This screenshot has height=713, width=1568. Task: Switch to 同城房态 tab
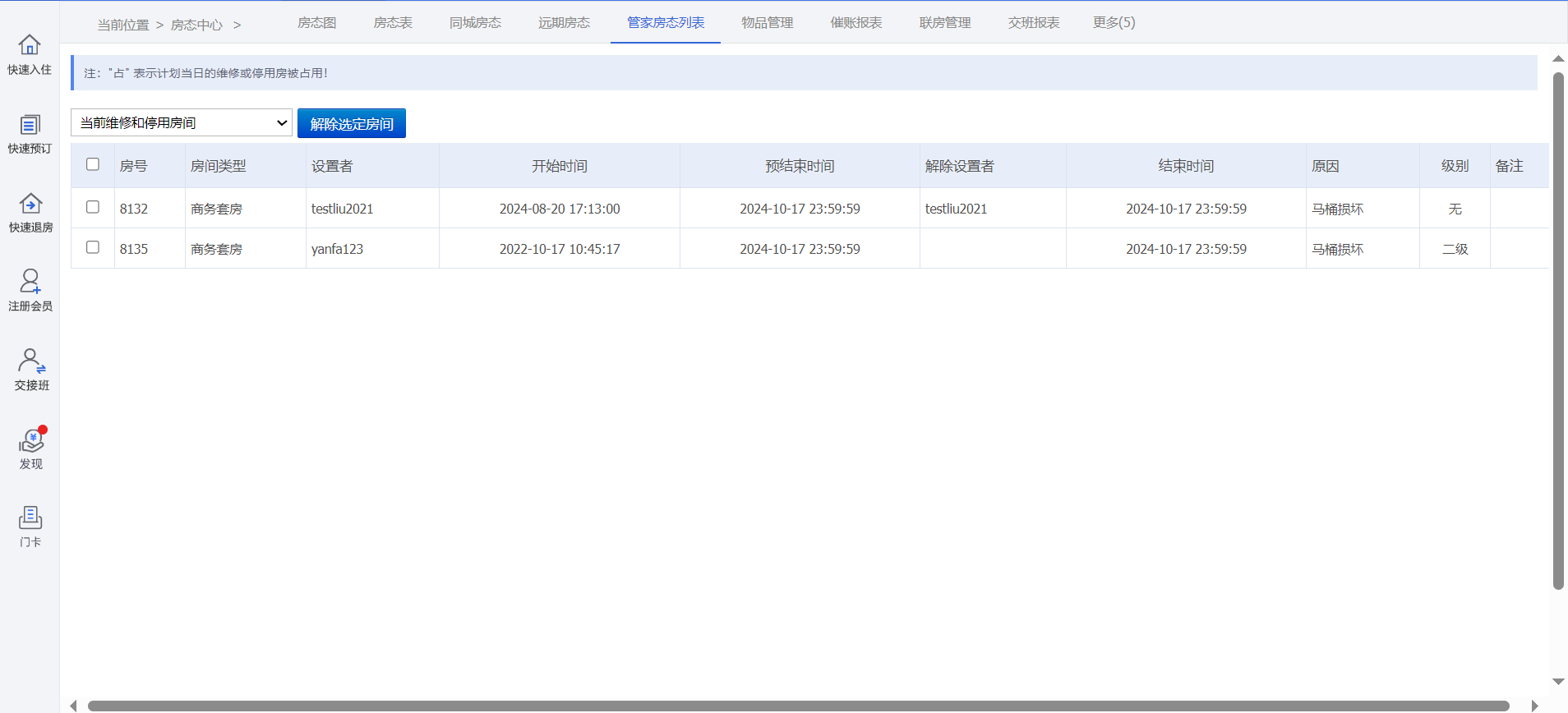click(475, 22)
